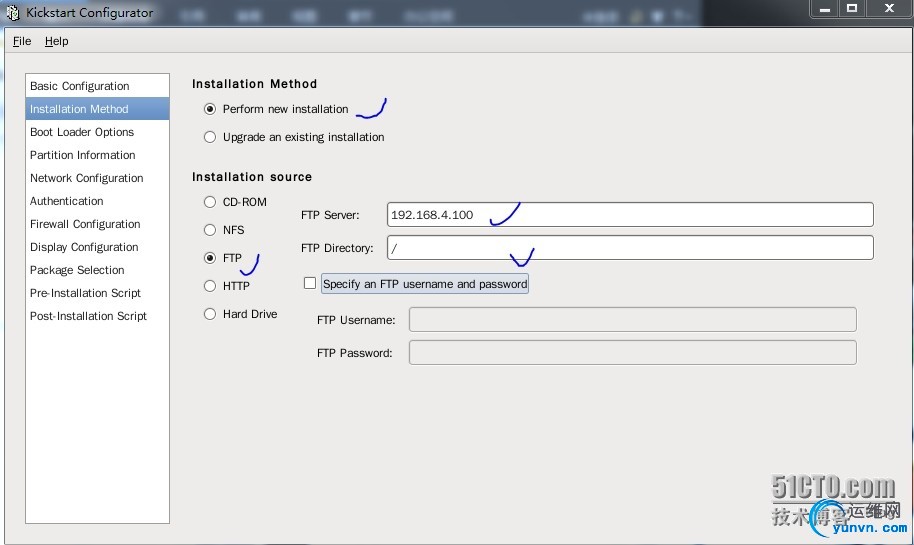This screenshot has height=545, width=914.
Task: Maximize the Kickstart Configurator window
Action: 852,9
